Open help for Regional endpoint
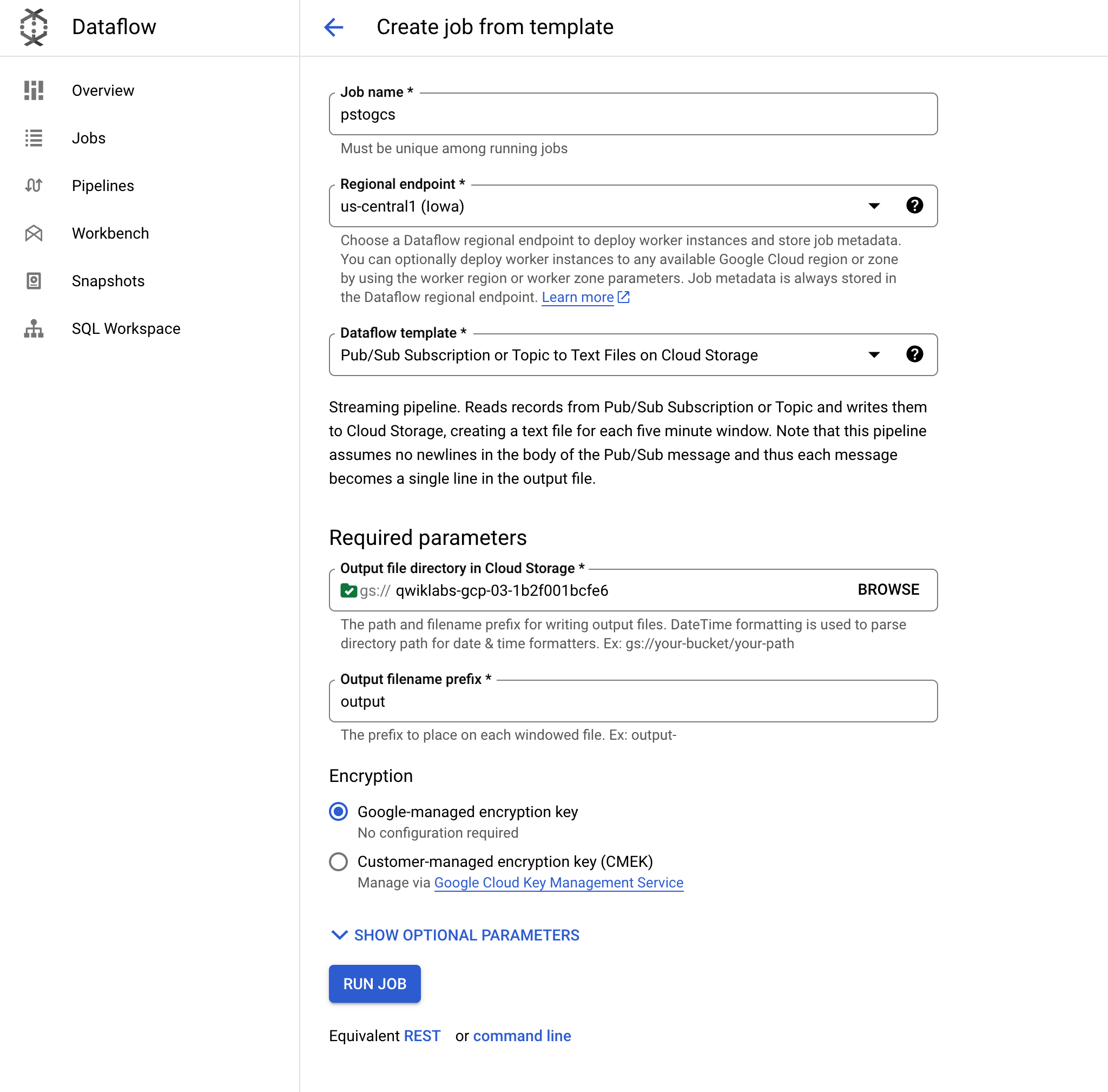1108x1092 pixels. coord(915,205)
